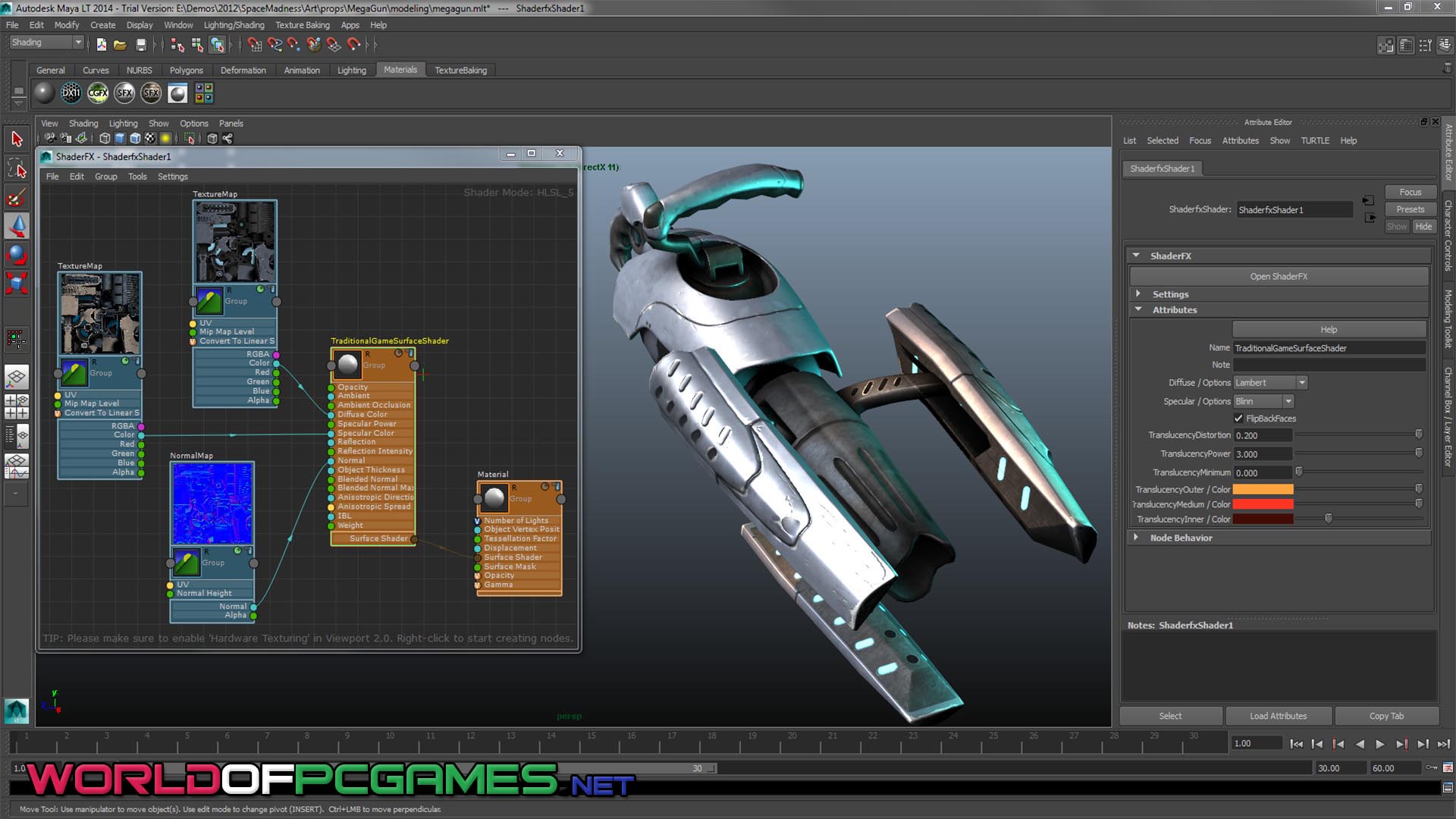
Task: Toggle Opacity input checkbox on Material
Action: click(x=478, y=575)
